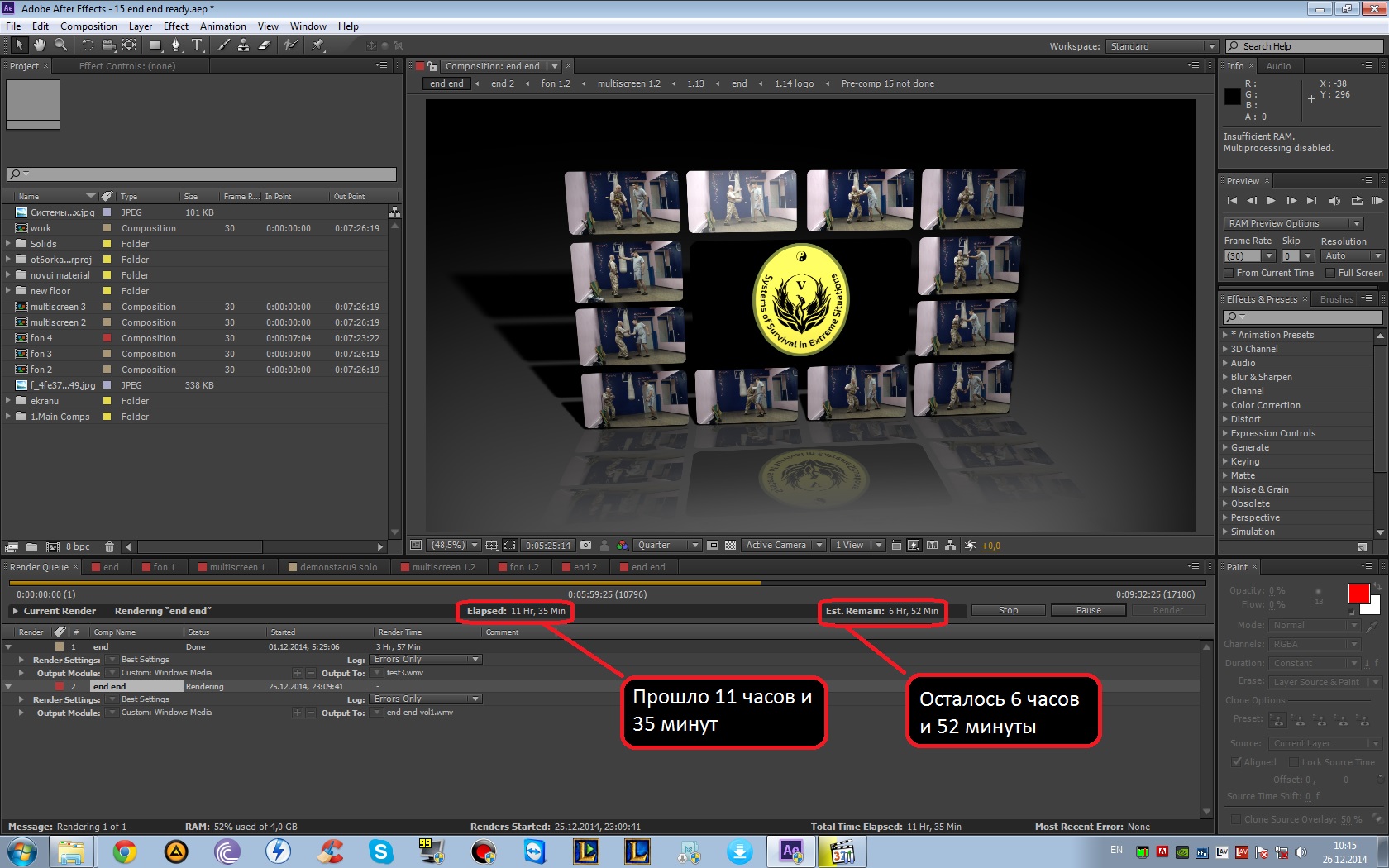This screenshot has width=1389, height=868.
Task: Pick the Eraser tool
Action: pyautogui.click(x=265, y=45)
